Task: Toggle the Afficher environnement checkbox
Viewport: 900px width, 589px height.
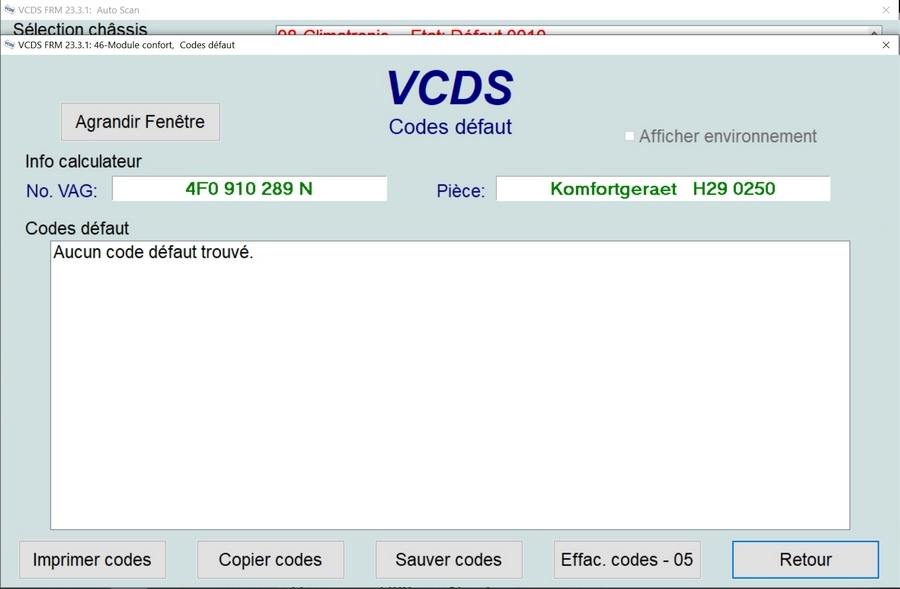Action: pos(630,136)
